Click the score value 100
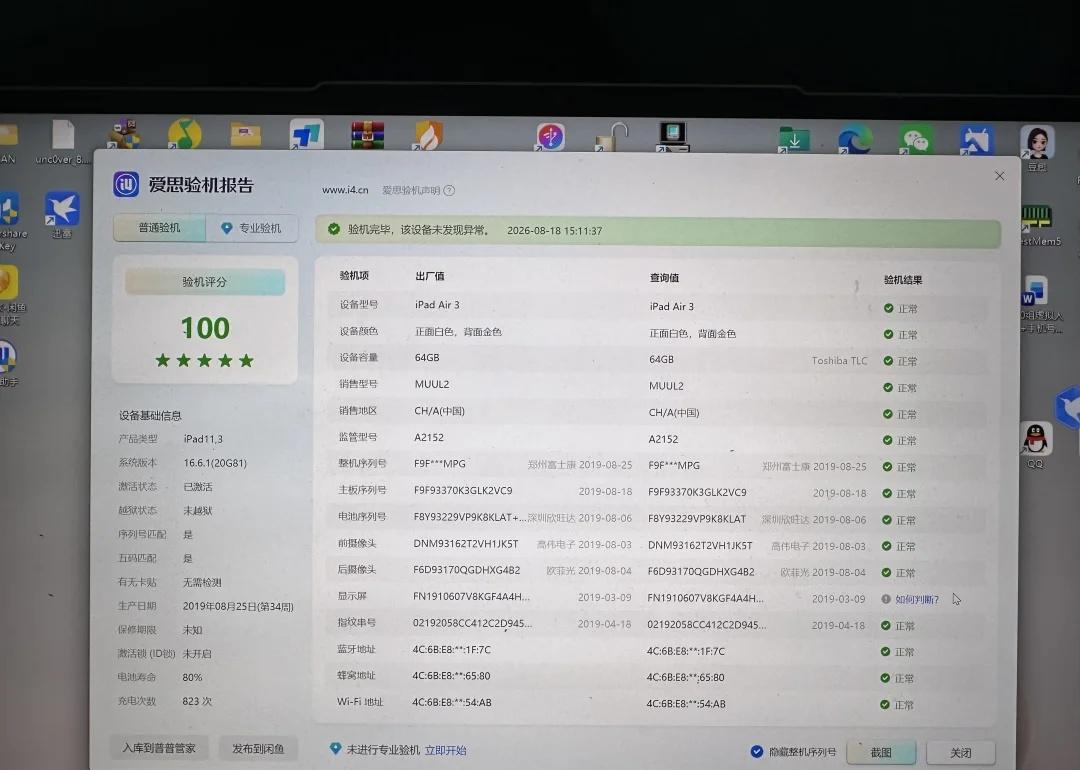Image resolution: width=1080 pixels, height=770 pixels. point(205,328)
